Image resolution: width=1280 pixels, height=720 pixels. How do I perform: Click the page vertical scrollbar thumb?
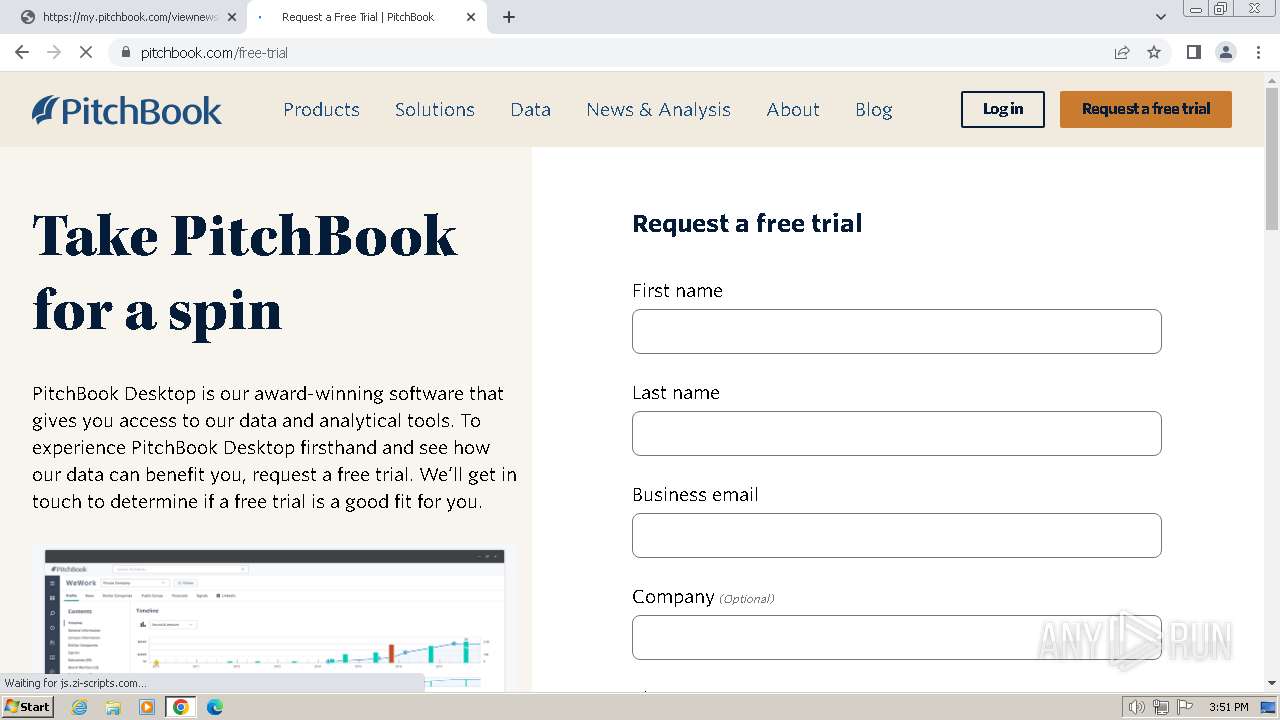point(1272,158)
